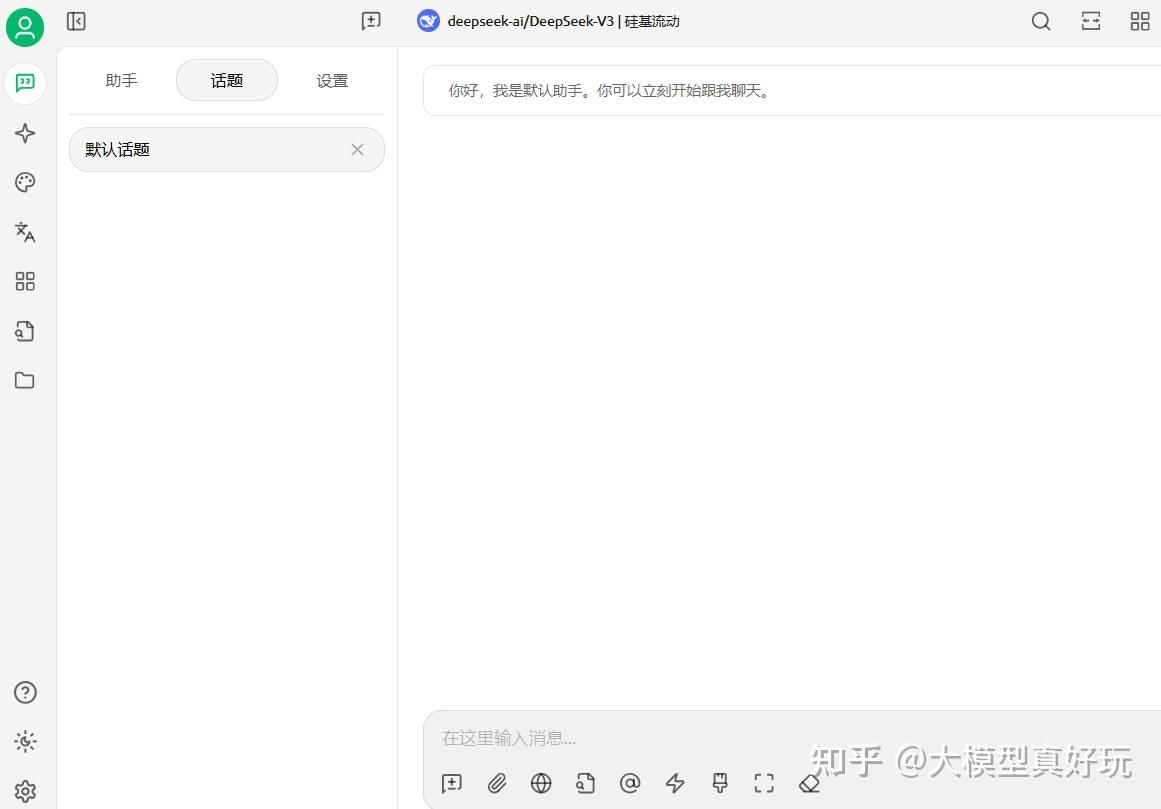The height and width of the screenshot is (809, 1161).
Task: Switch to the 助手 tab
Action: point(121,80)
